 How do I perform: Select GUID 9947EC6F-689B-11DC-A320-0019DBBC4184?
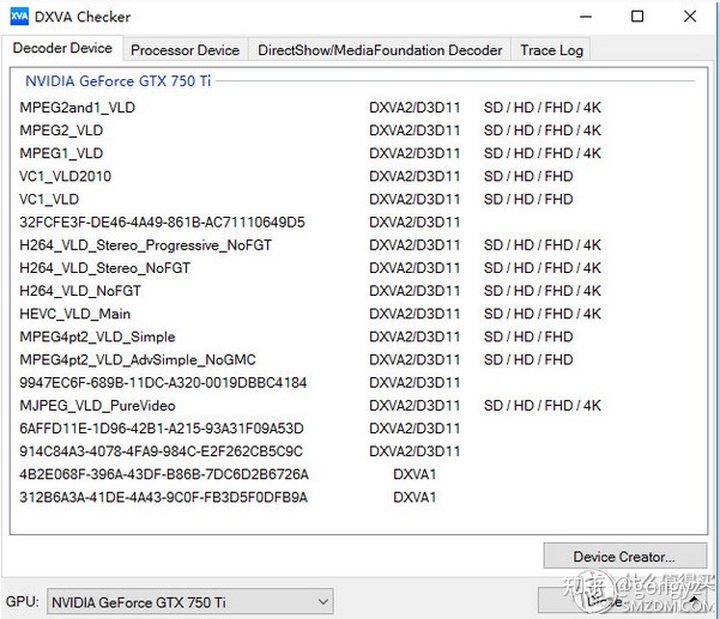[163, 383]
